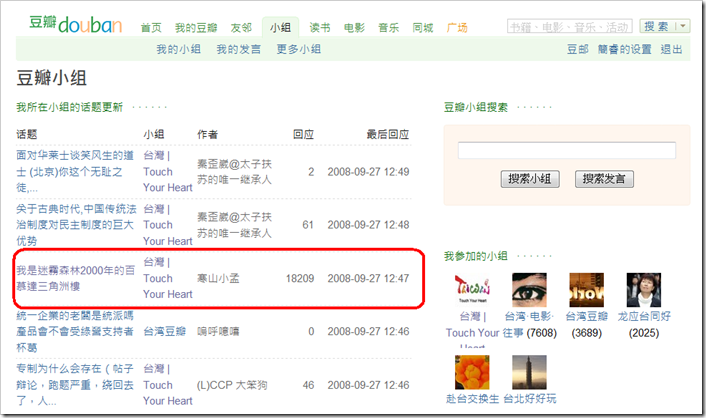Screen dimensions: 706x418
Task: Open the author link in the 61-reply row
Action: 234,225
